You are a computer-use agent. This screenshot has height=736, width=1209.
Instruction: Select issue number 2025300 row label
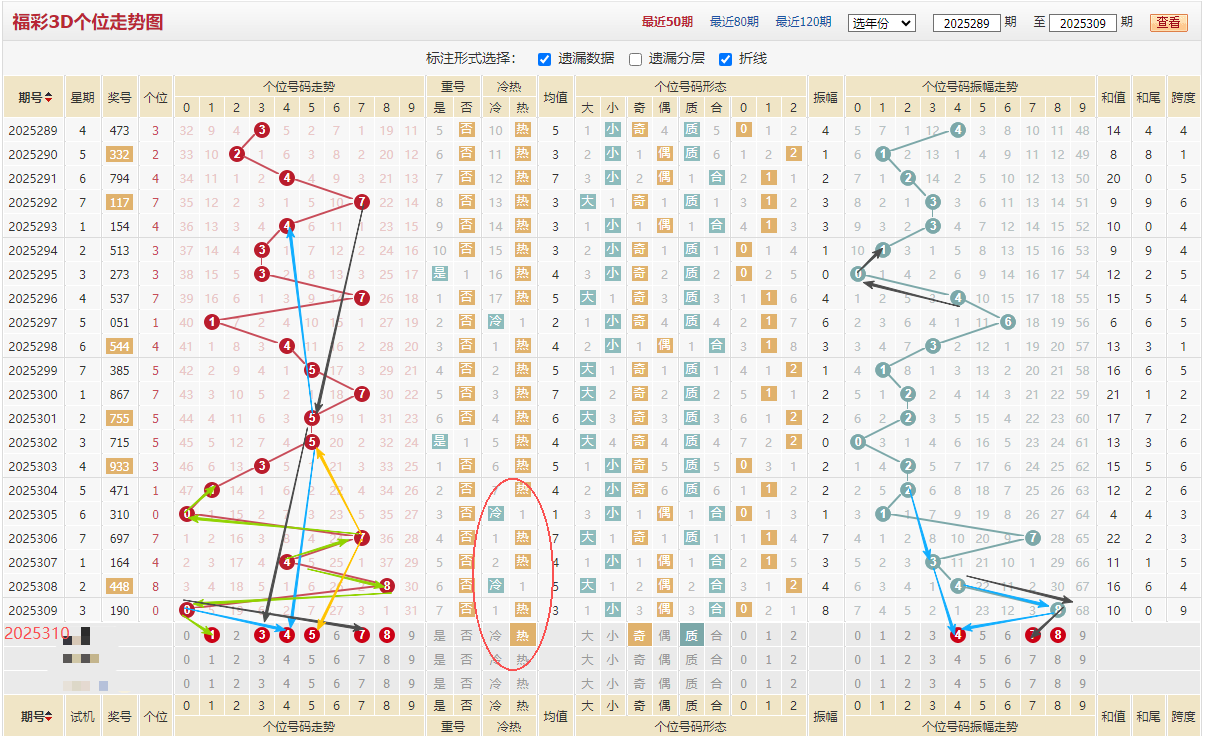coord(33,394)
